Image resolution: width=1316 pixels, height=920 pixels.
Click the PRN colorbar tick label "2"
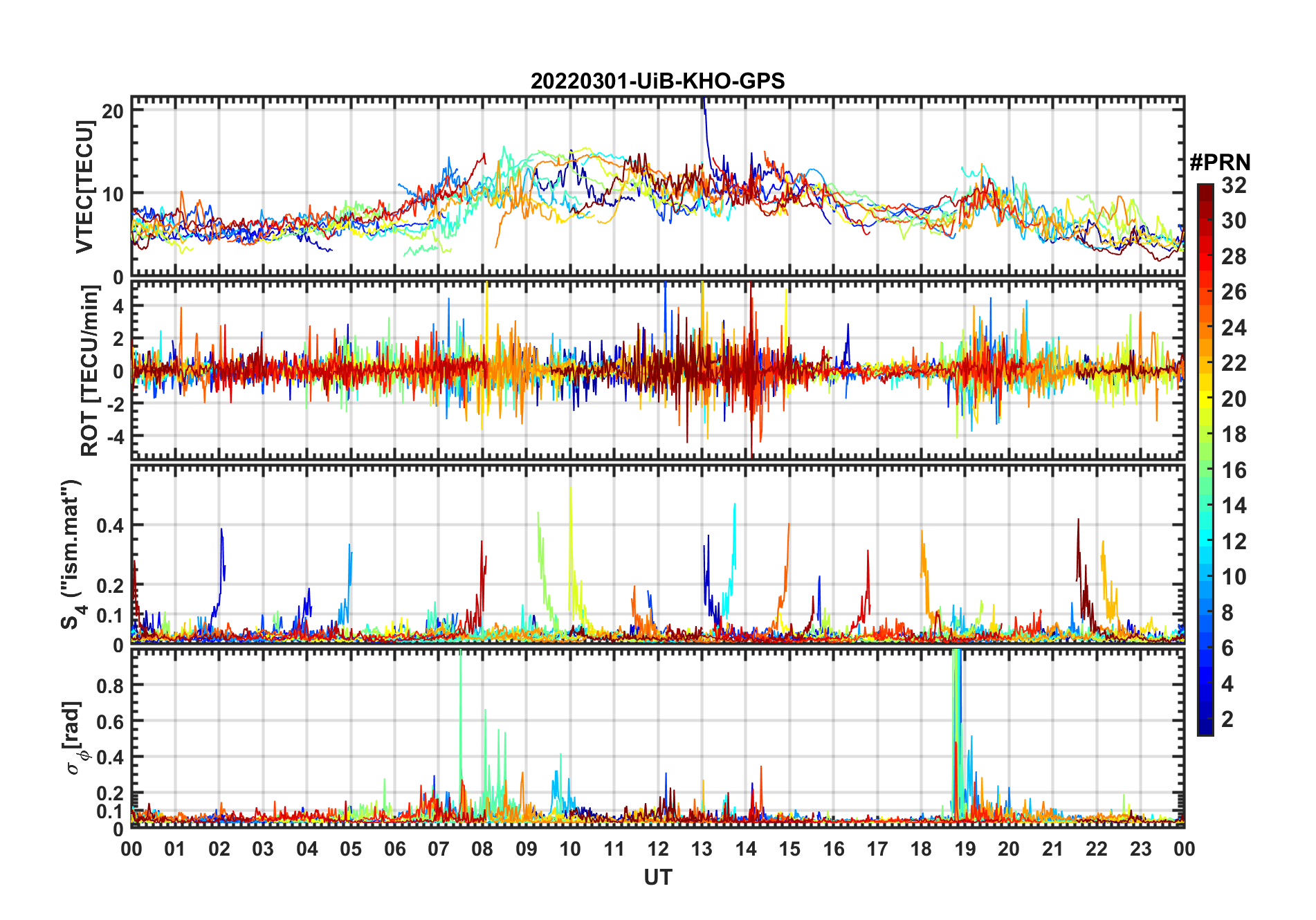tap(1227, 719)
